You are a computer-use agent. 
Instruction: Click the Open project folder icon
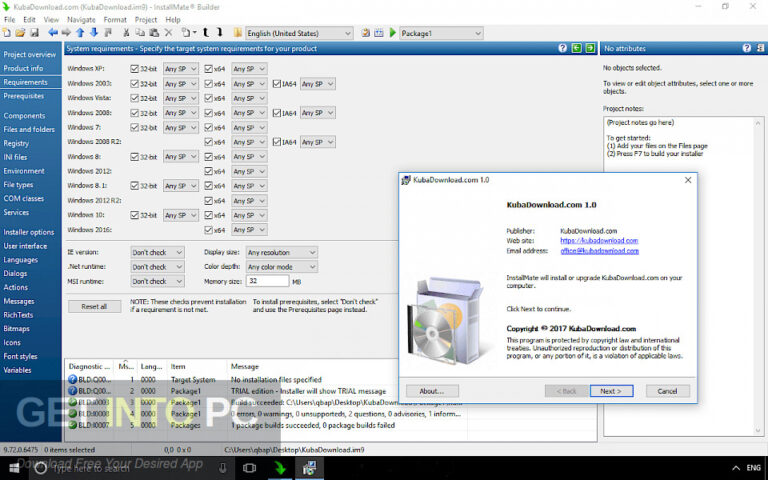coord(20,33)
